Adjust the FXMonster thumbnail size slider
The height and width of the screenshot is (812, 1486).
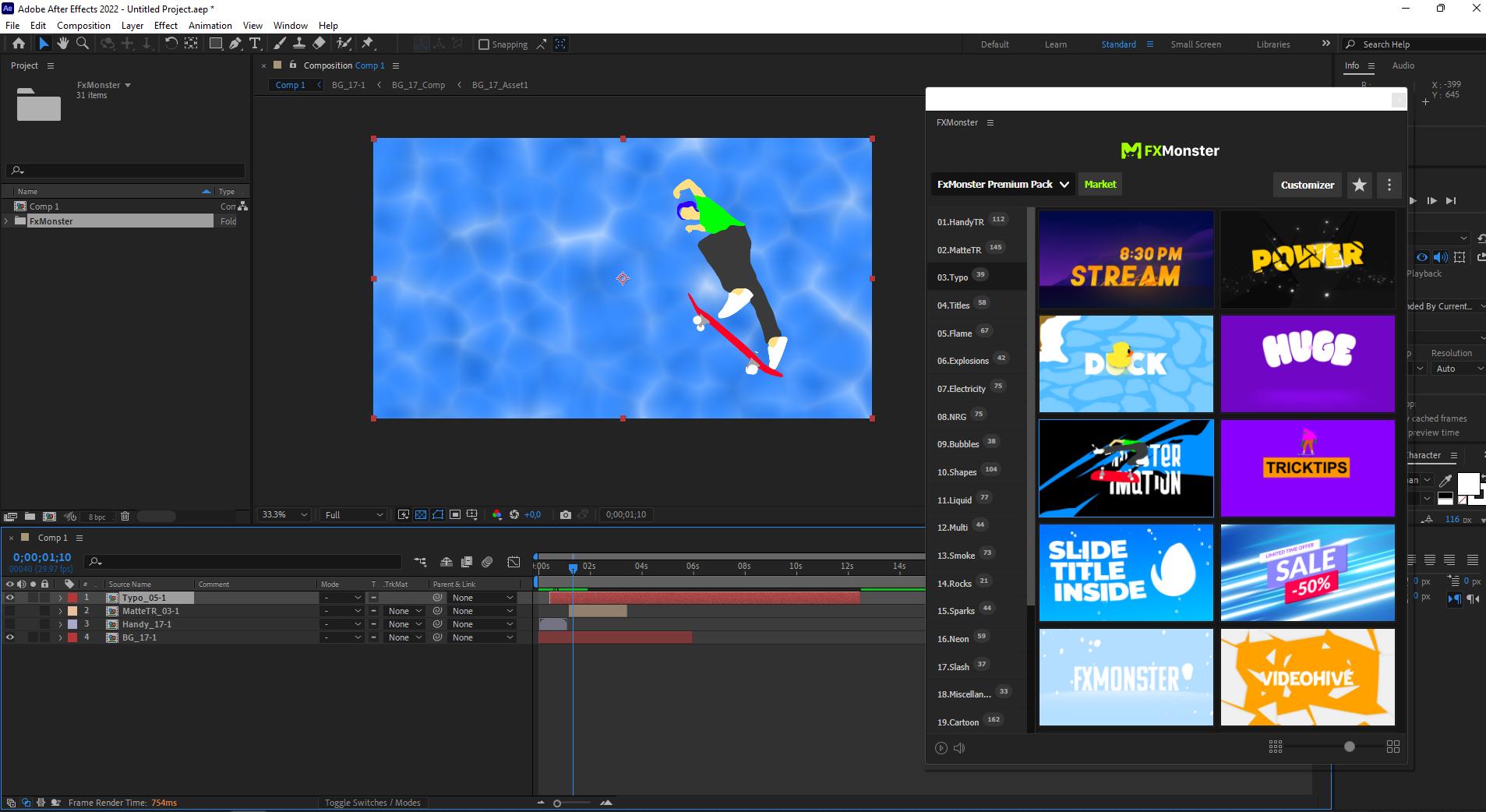pyautogui.click(x=1350, y=747)
